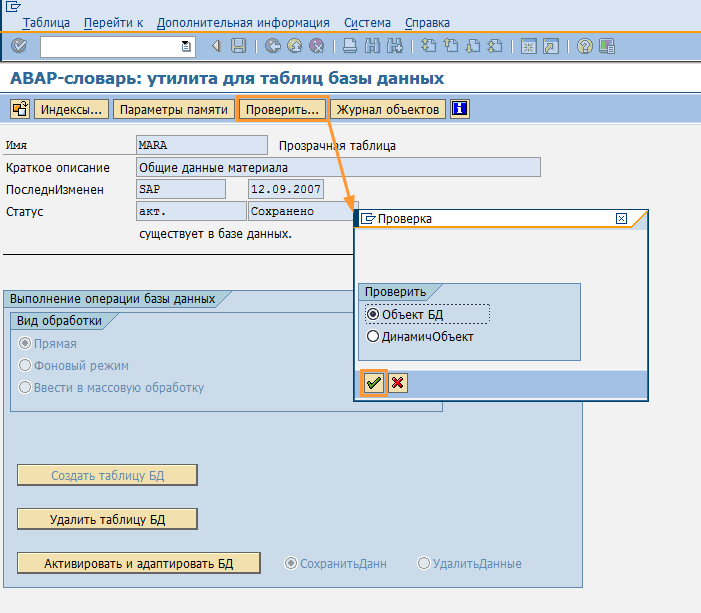The height and width of the screenshot is (613, 701).
Task: Cancel the Проверка dialog with the red X
Action: pos(397,383)
